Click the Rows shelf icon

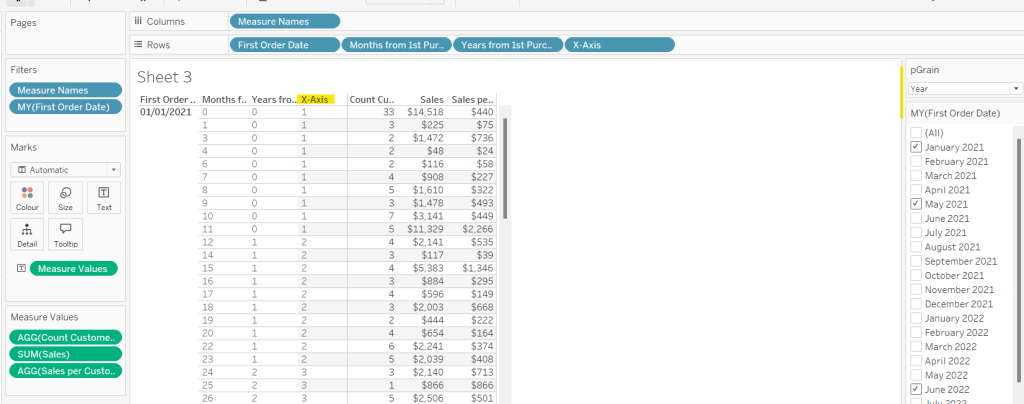pos(138,44)
